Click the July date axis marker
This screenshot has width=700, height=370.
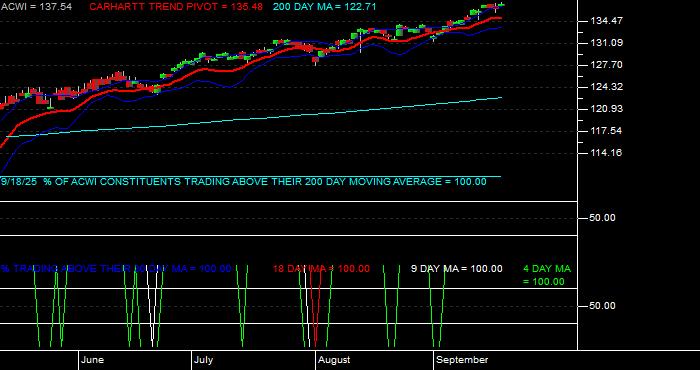pyautogui.click(x=204, y=360)
